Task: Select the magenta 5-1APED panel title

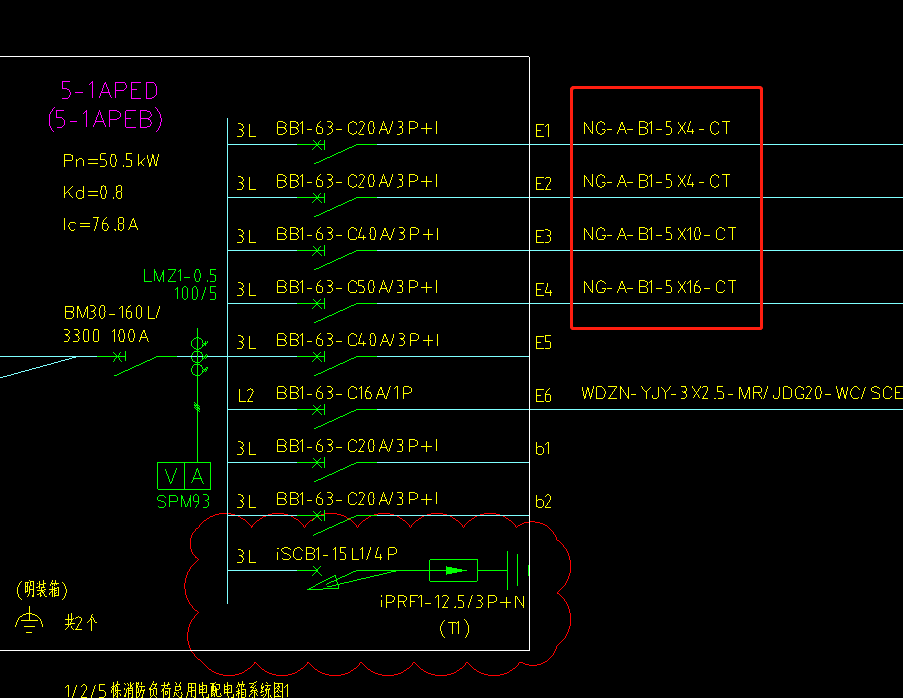Action: tap(109, 90)
